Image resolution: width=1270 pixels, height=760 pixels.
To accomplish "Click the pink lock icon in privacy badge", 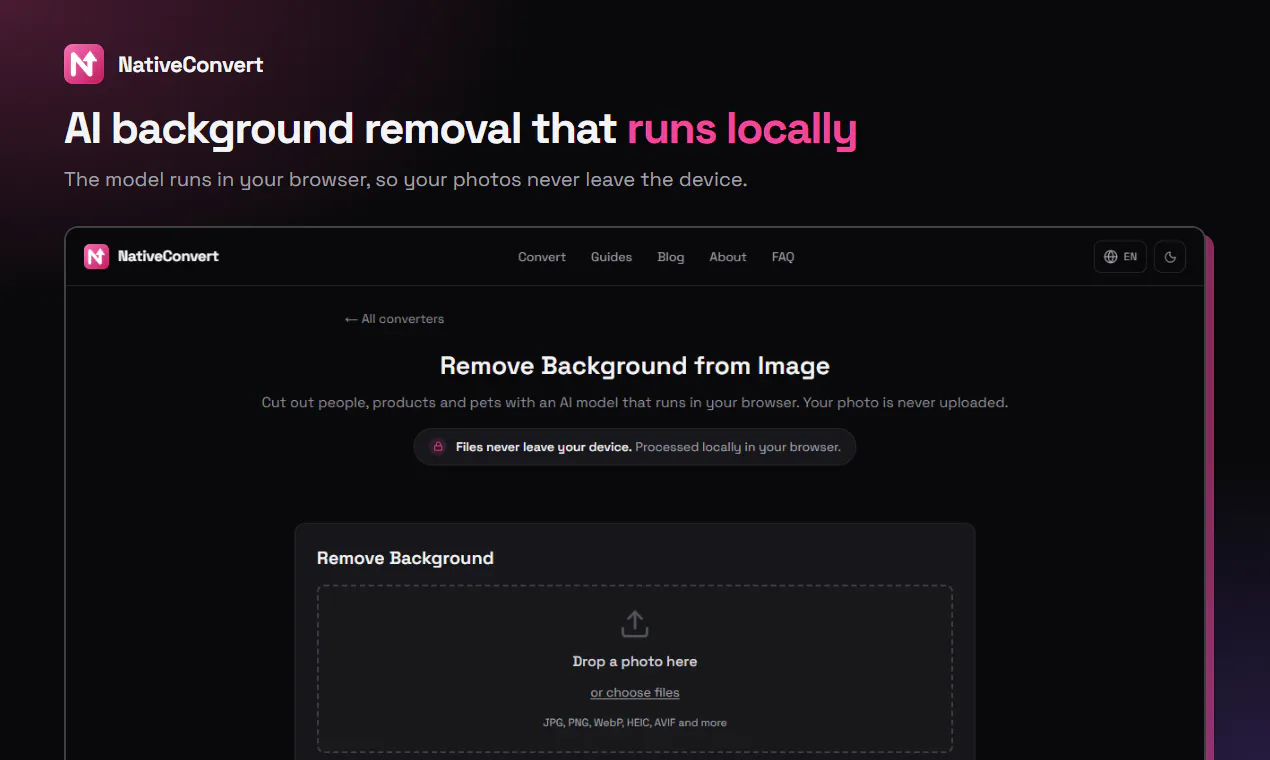I will tap(438, 447).
